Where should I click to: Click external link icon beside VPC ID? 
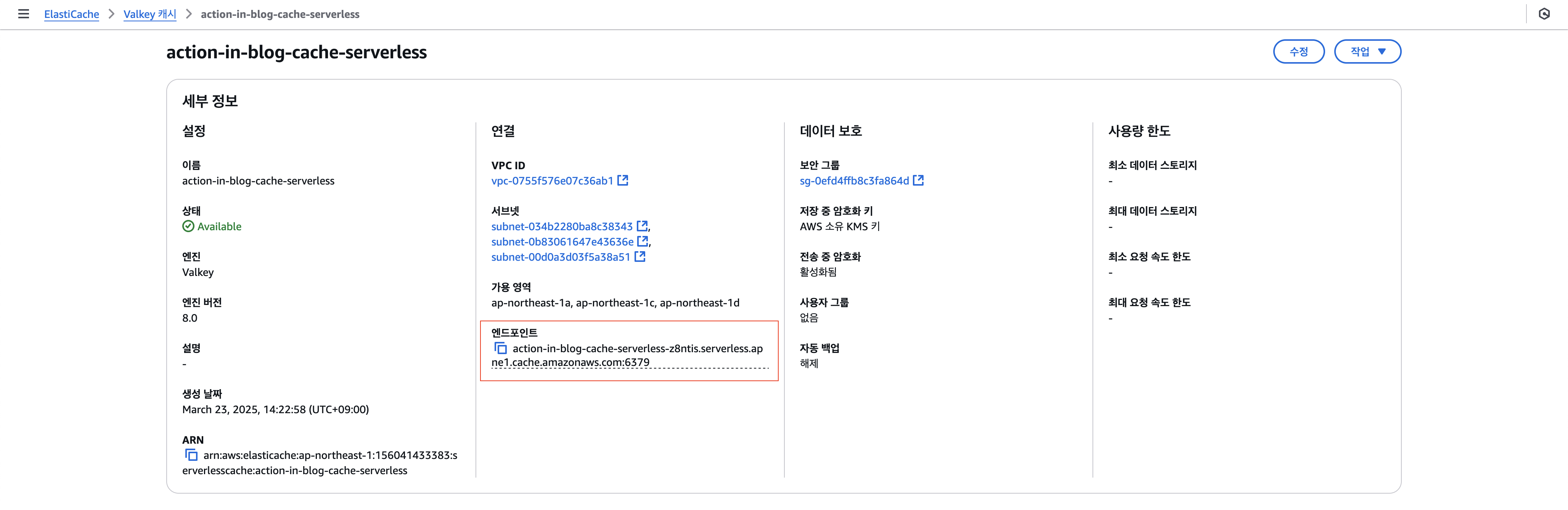tap(623, 180)
